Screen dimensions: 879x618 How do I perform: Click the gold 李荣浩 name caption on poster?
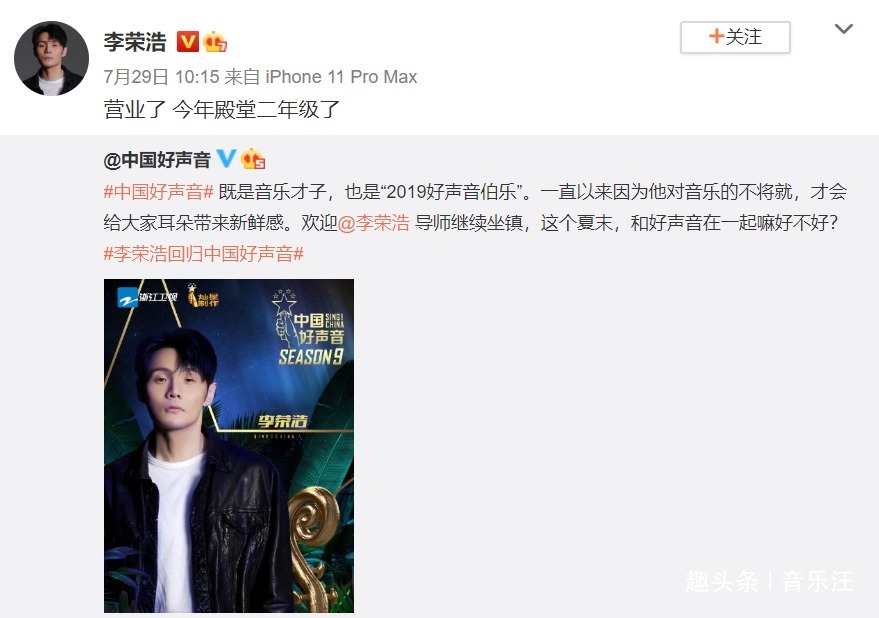click(283, 421)
